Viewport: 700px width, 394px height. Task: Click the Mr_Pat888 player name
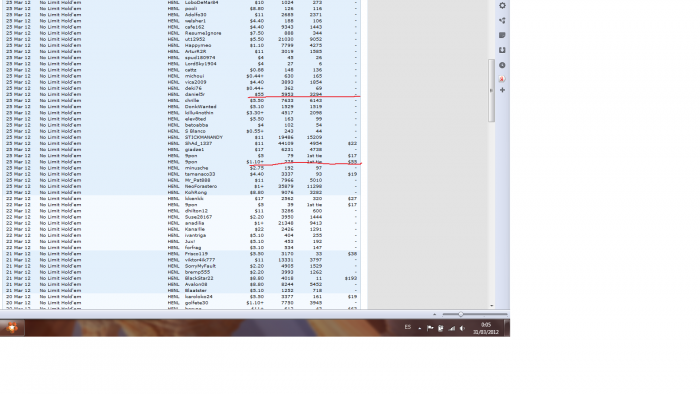coord(197,180)
